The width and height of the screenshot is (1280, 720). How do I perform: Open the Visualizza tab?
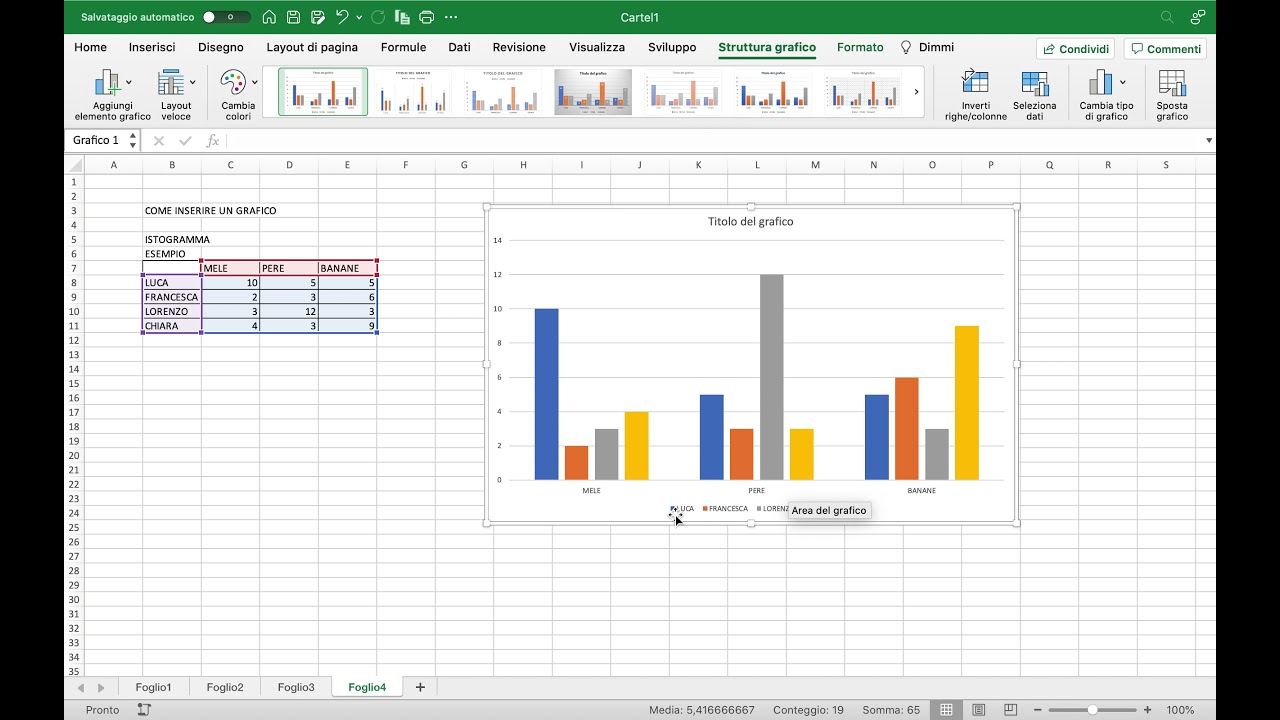[597, 47]
